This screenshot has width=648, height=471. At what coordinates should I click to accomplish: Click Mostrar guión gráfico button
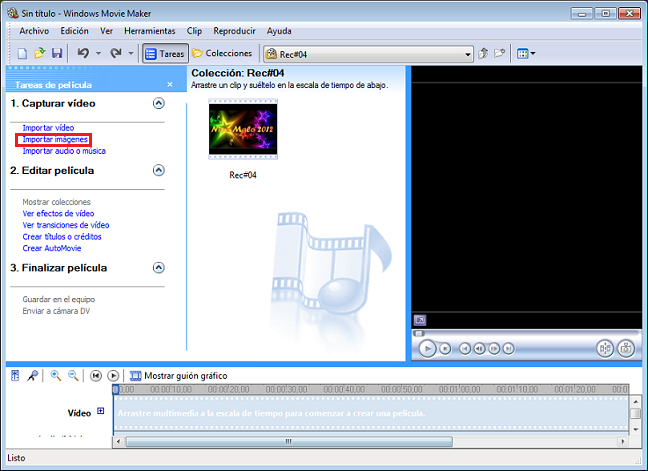click(x=179, y=376)
